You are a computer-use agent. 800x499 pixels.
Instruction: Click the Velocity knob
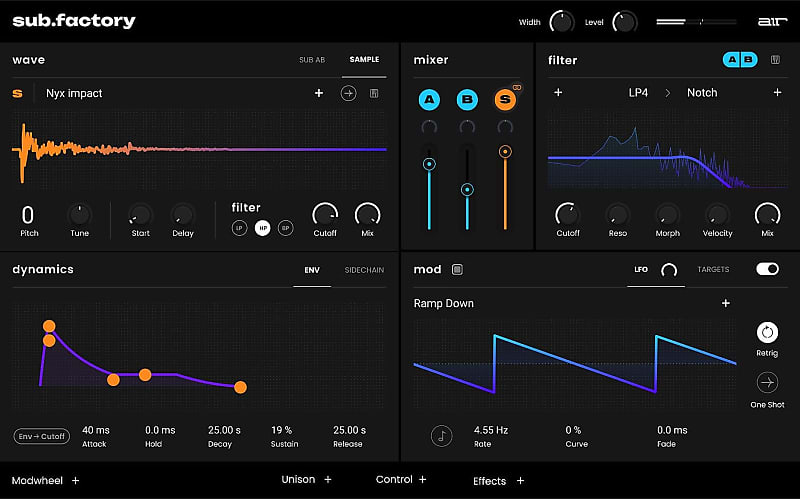[717, 214]
